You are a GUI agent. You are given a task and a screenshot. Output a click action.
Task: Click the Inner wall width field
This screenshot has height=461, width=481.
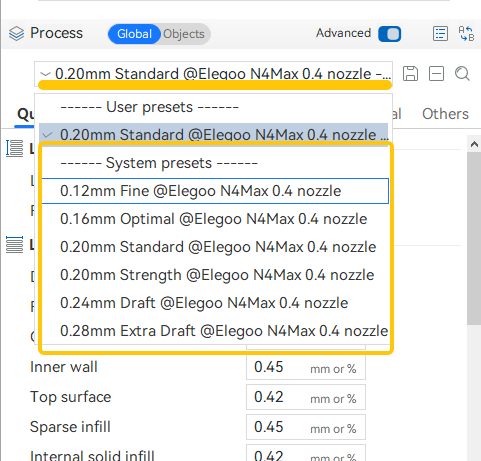306,367
